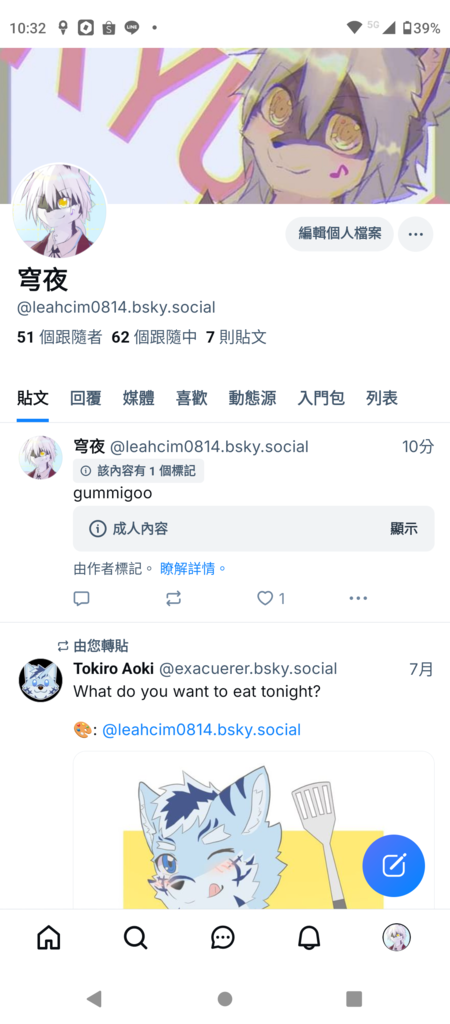View the 62 個跟隨中 list
The image size is (450, 1024).
point(154,338)
